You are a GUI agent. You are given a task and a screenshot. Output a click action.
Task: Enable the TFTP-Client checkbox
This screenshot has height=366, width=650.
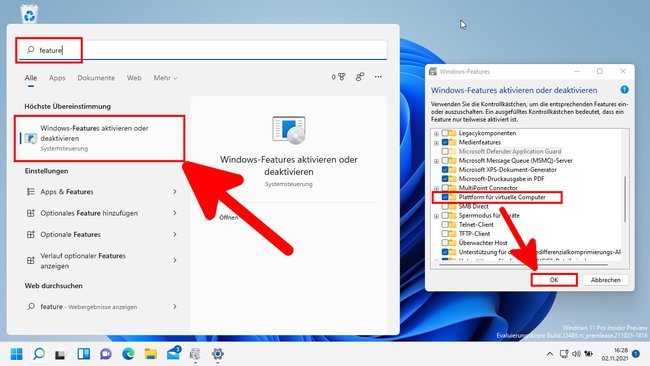pyautogui.click(x=445, y=233)
